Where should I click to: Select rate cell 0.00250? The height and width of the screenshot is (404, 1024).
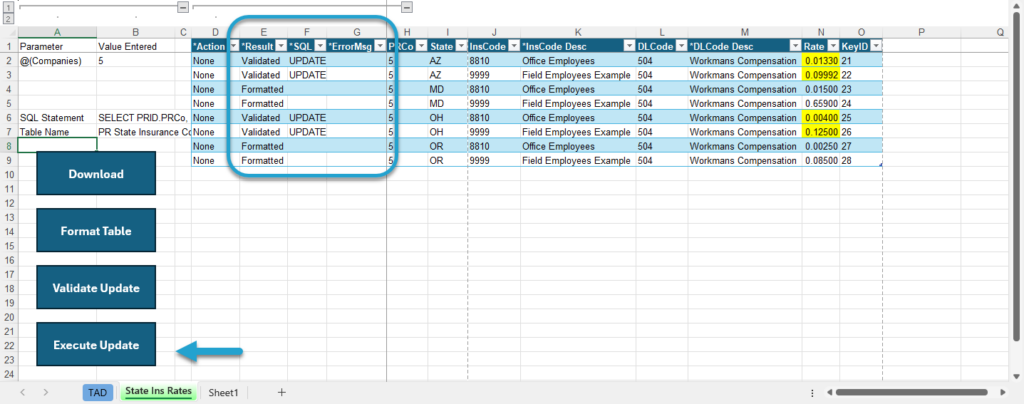pyautogui.click(x=821, y=146)
